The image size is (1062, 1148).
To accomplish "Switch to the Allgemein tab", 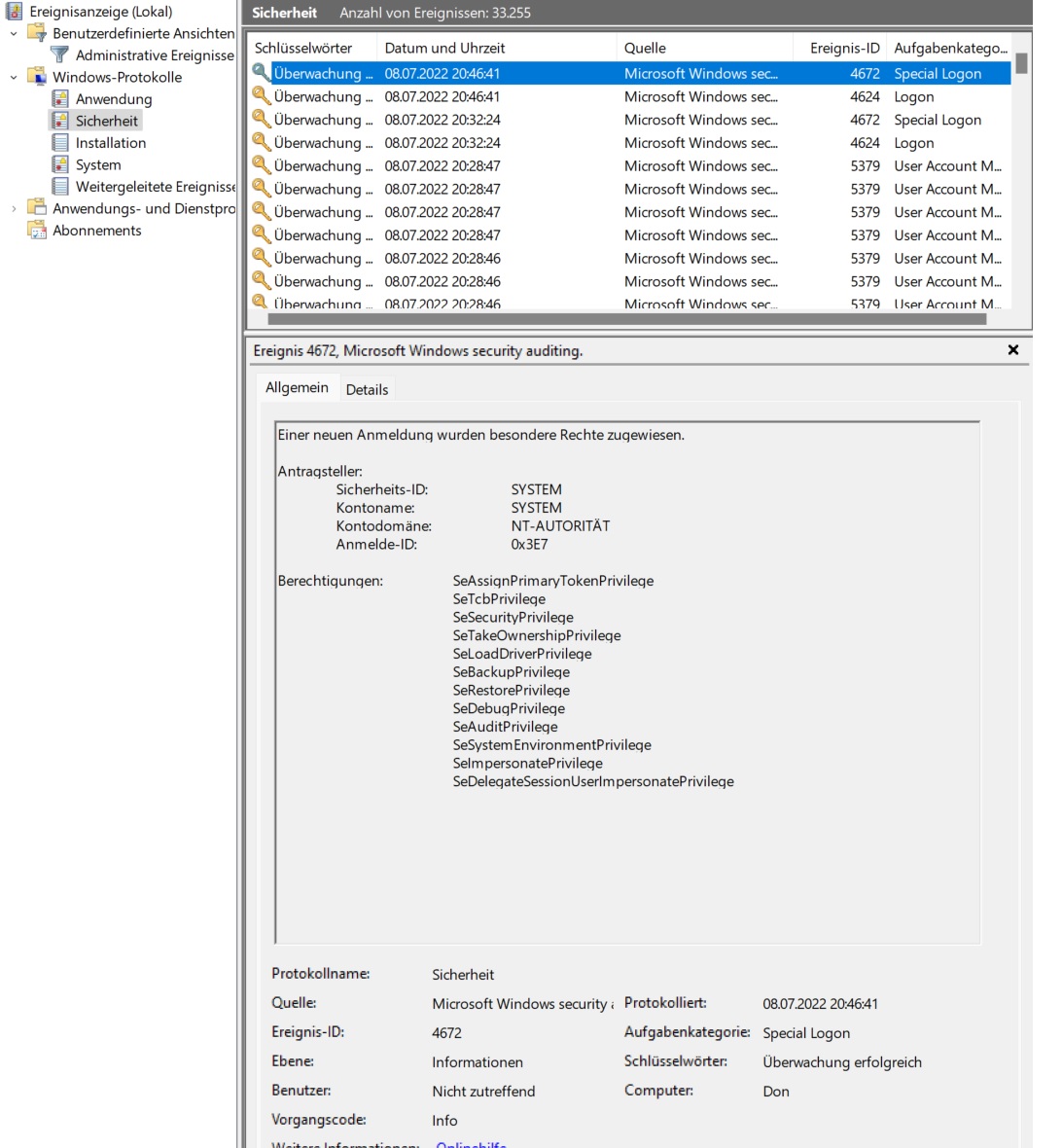I will click(298, 388).
